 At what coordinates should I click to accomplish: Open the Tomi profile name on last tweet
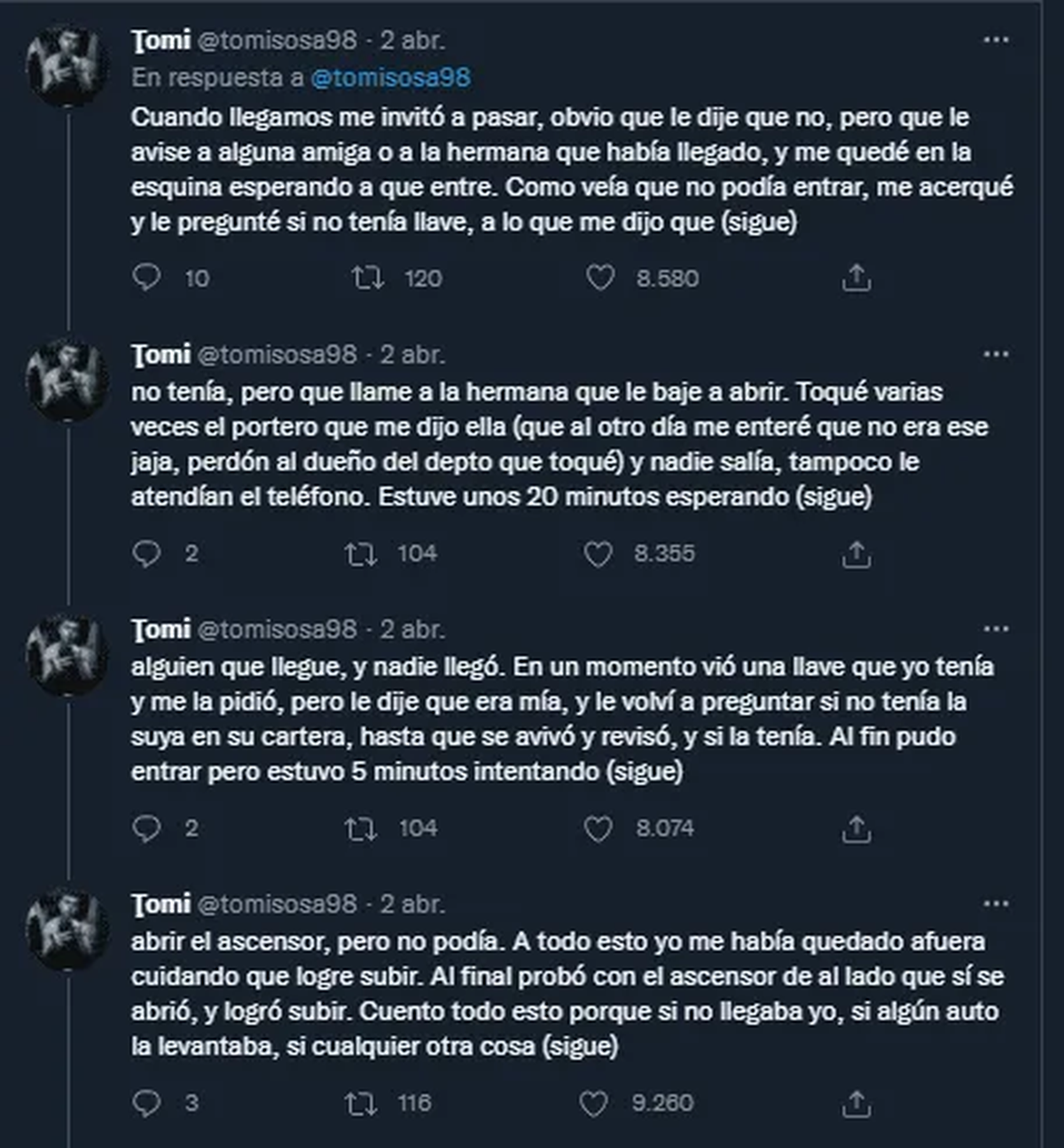tap(160, 903)
